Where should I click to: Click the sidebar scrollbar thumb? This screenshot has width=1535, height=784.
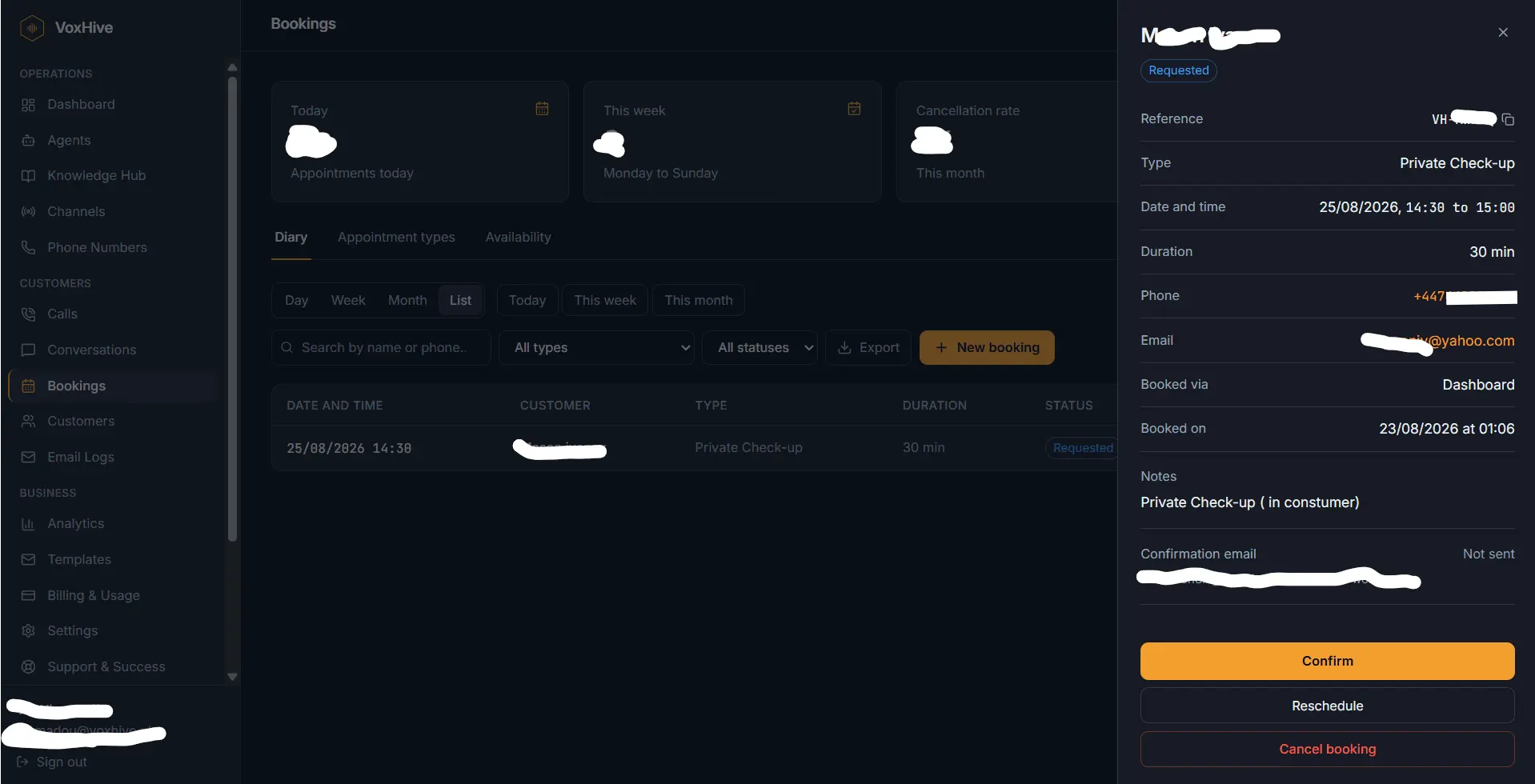pyautogui.click(x=232, y=309)
